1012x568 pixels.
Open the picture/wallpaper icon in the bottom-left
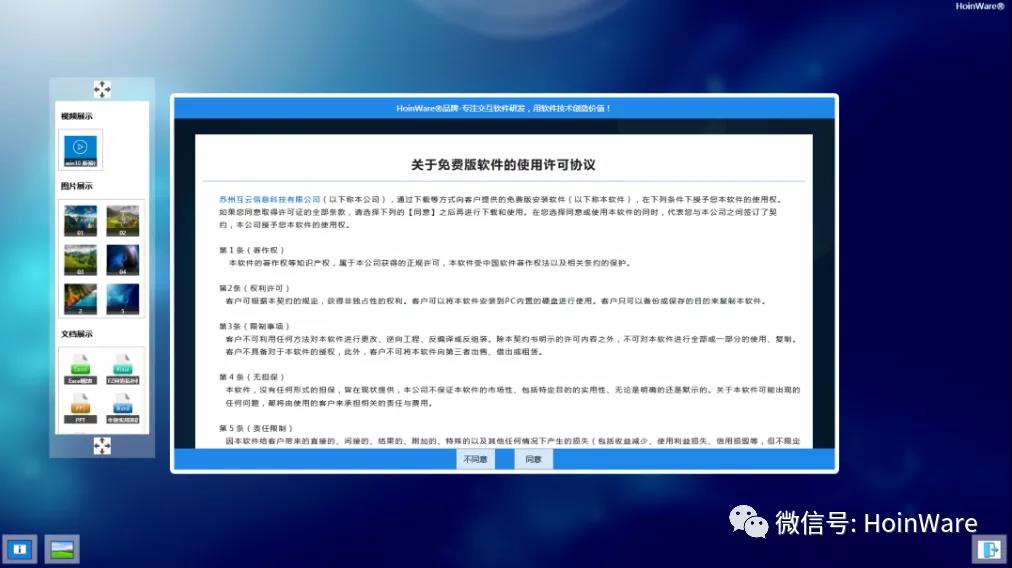point(62,549)
